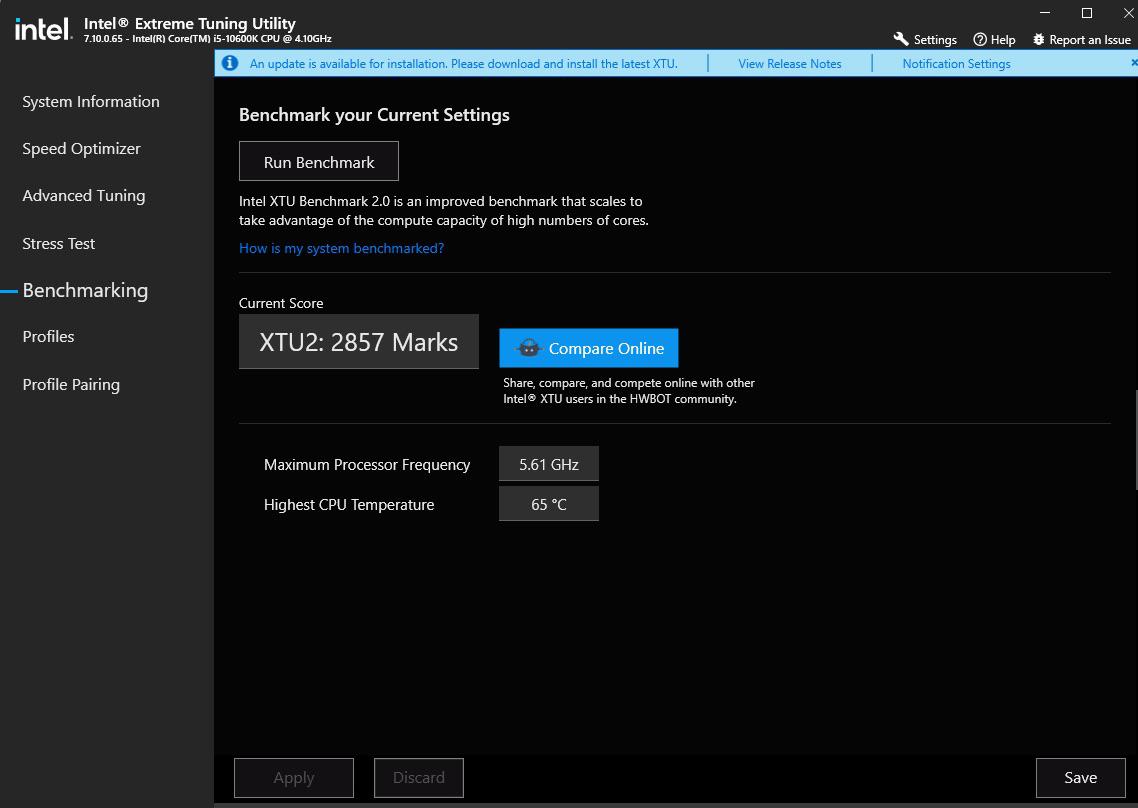1138x808 pixels.
Task: Click the Settings wrench icon
Action: [901, 39]
